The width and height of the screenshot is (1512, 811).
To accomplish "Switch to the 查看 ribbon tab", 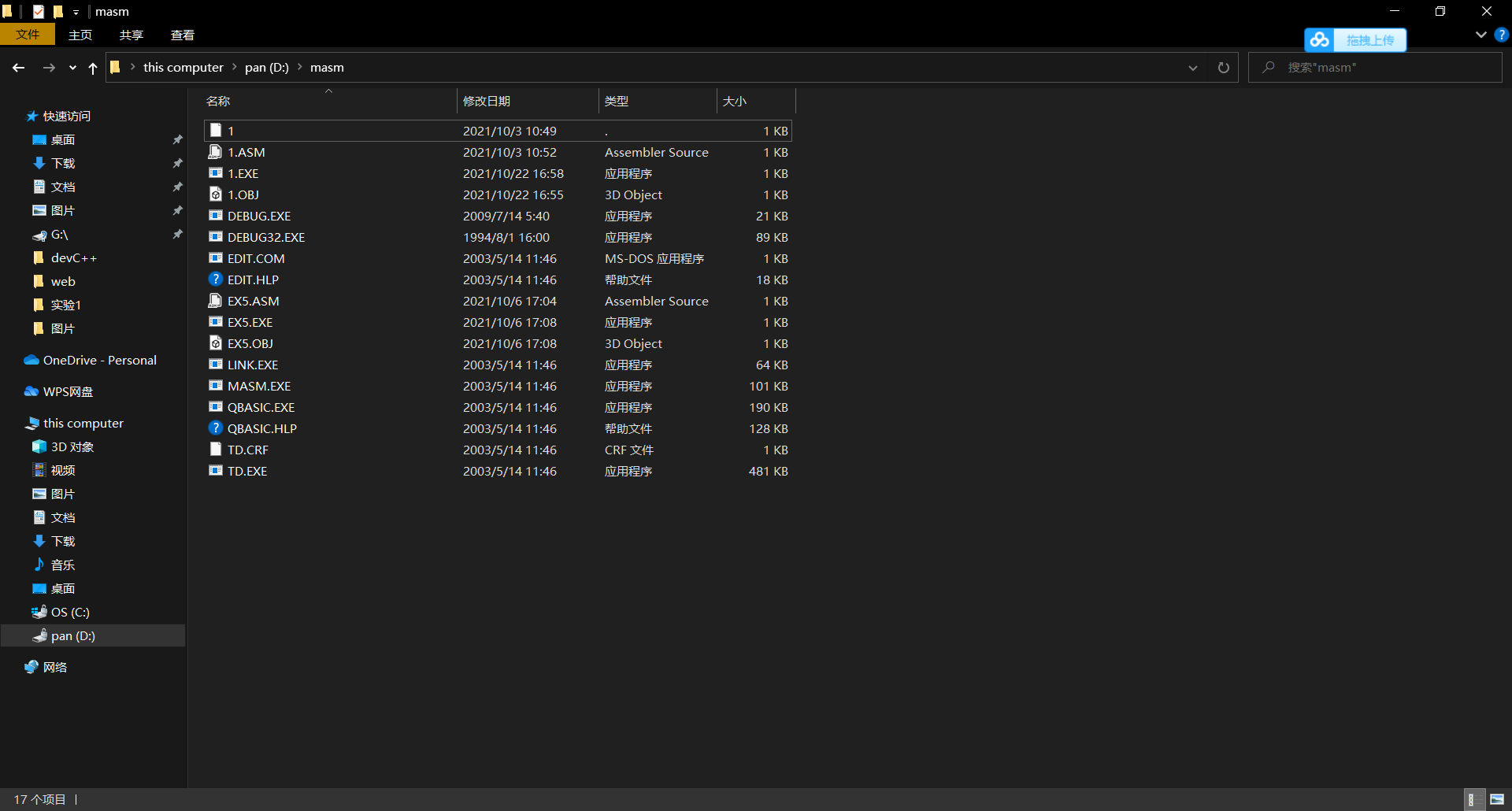I will (183, 35).
